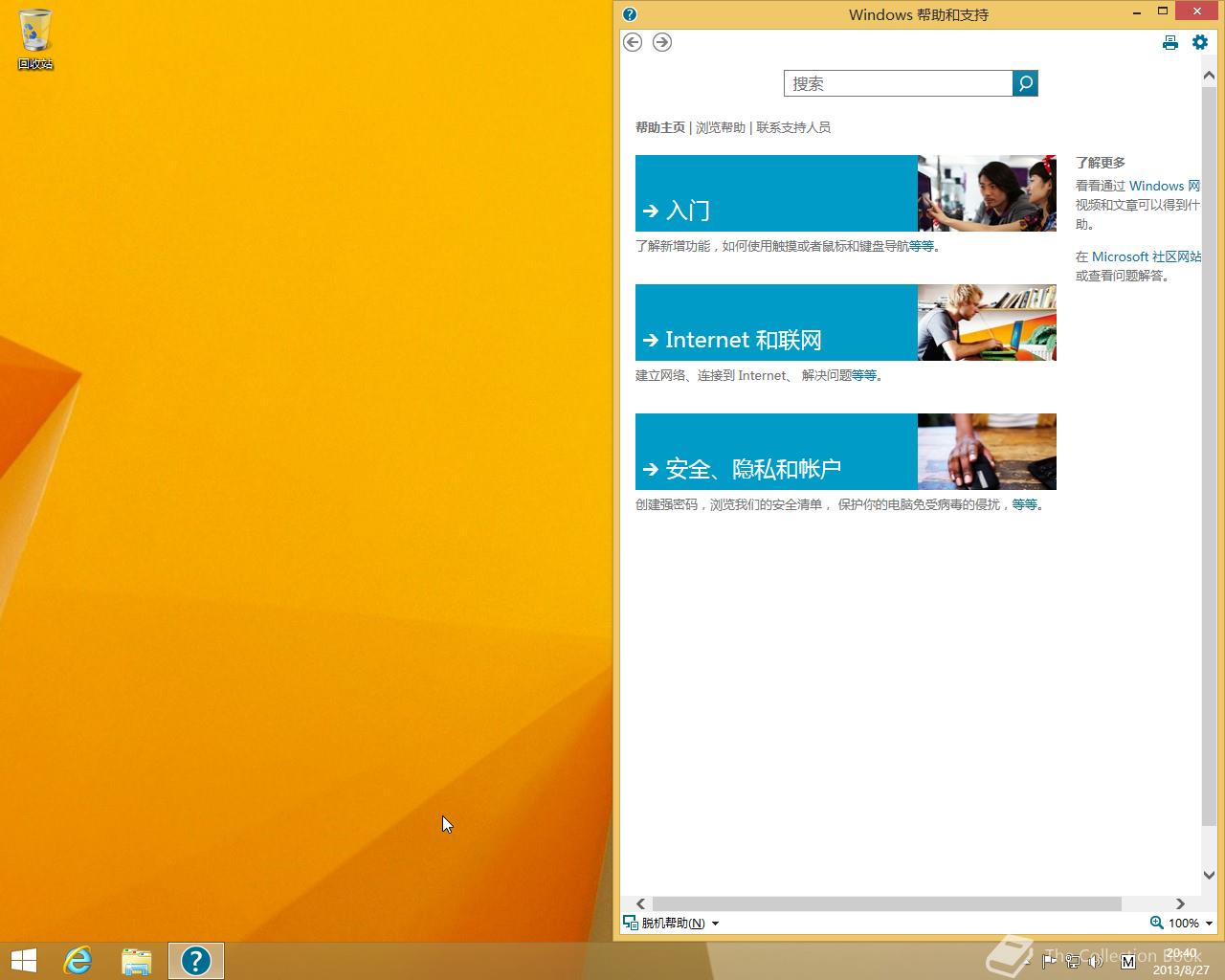Close the Windows 帮助和支持 window
The image size is (1225, 980).
coord(1196,11)
